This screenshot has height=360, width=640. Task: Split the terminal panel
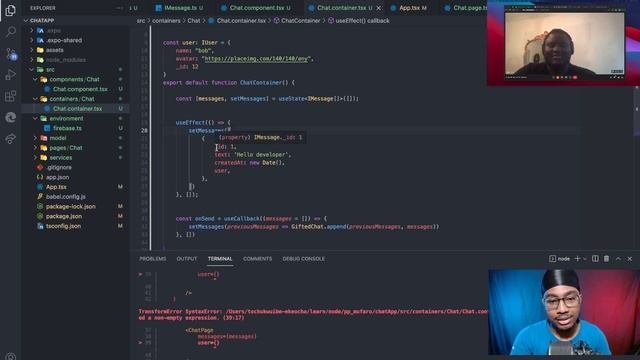[595, 259]
